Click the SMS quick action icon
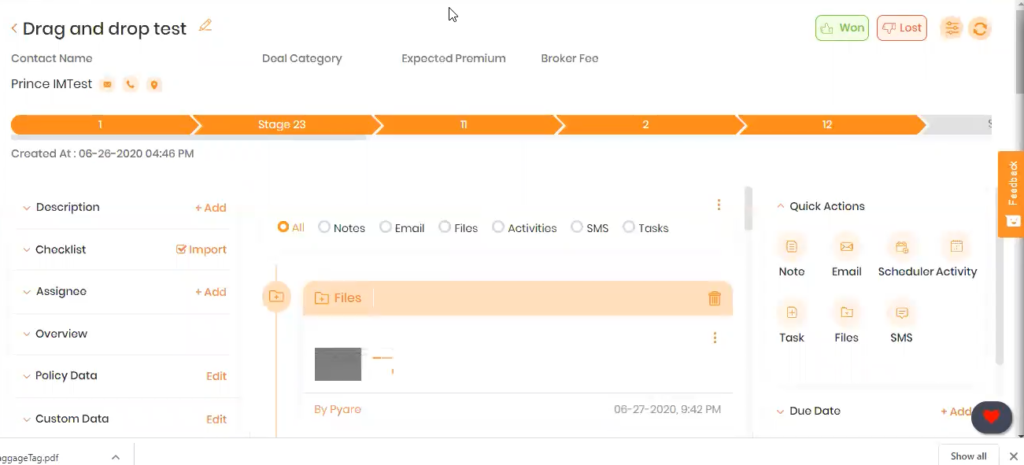 click(901, 313)
